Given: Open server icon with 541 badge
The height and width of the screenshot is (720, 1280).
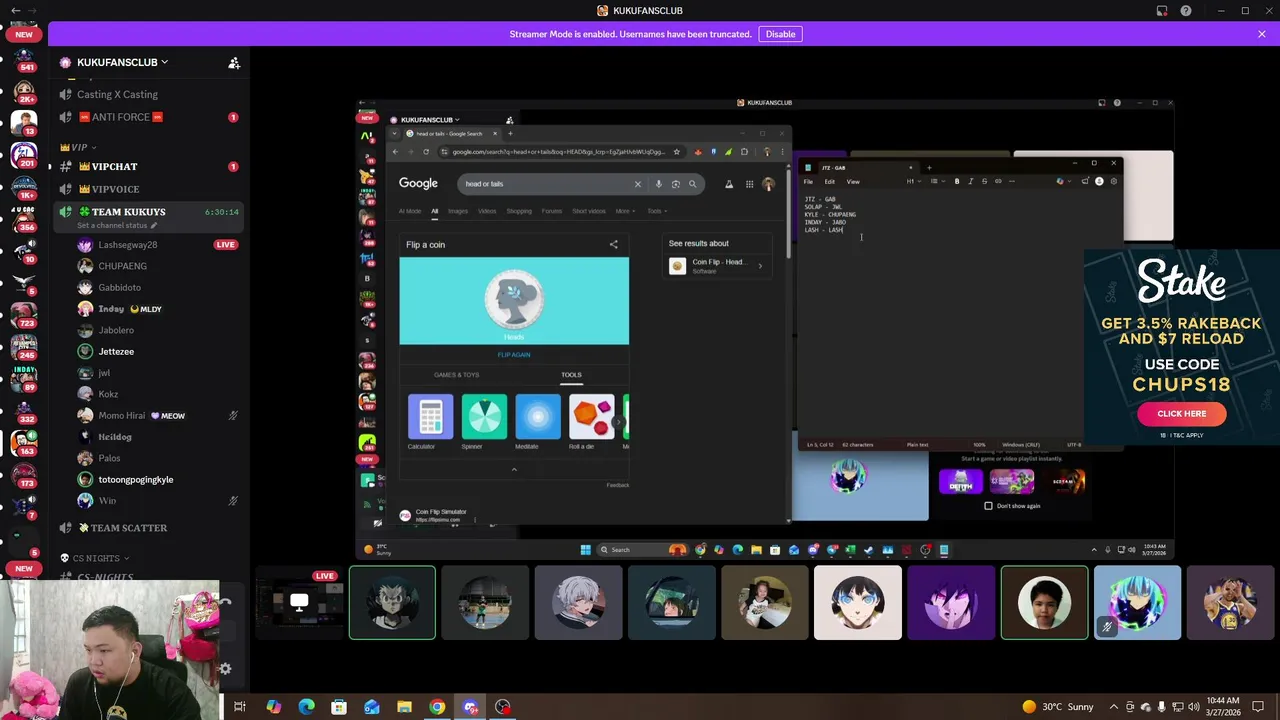Looking at the screenshot, I should pos(24,59).
